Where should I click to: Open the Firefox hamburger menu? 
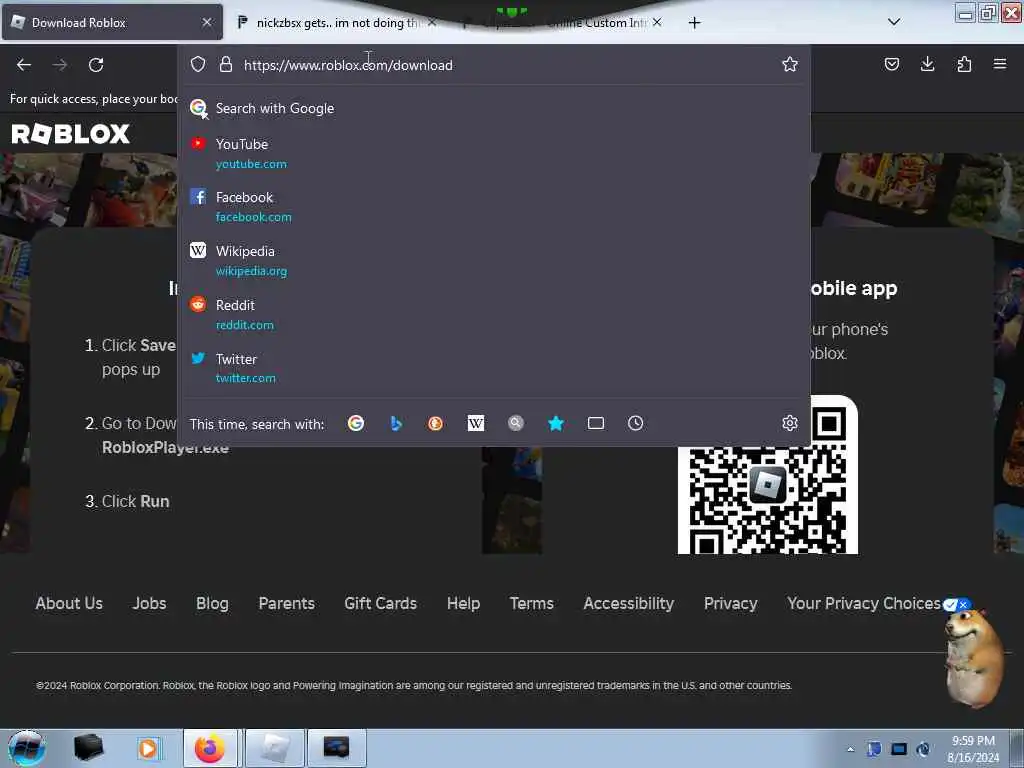tap(1000, 64)
